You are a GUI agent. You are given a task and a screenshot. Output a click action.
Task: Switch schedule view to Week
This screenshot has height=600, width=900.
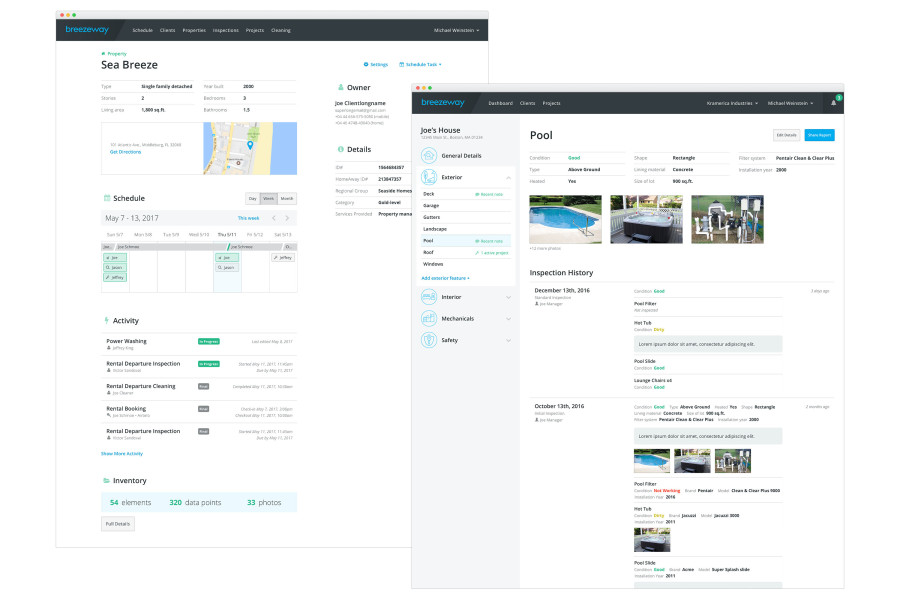[x=269, y=199]
